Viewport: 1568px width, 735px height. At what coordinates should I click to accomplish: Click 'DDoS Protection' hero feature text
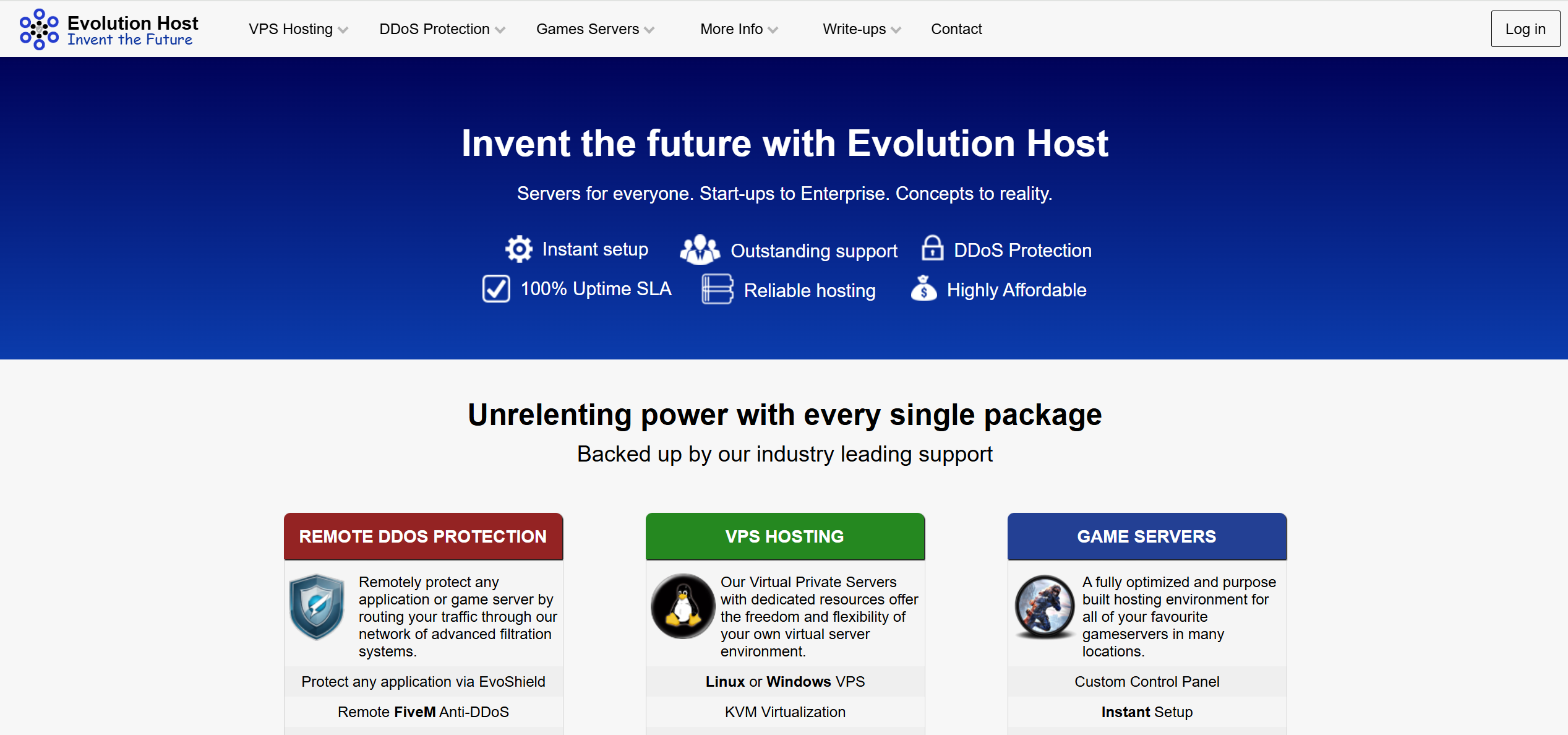(x=1022, y=251)
